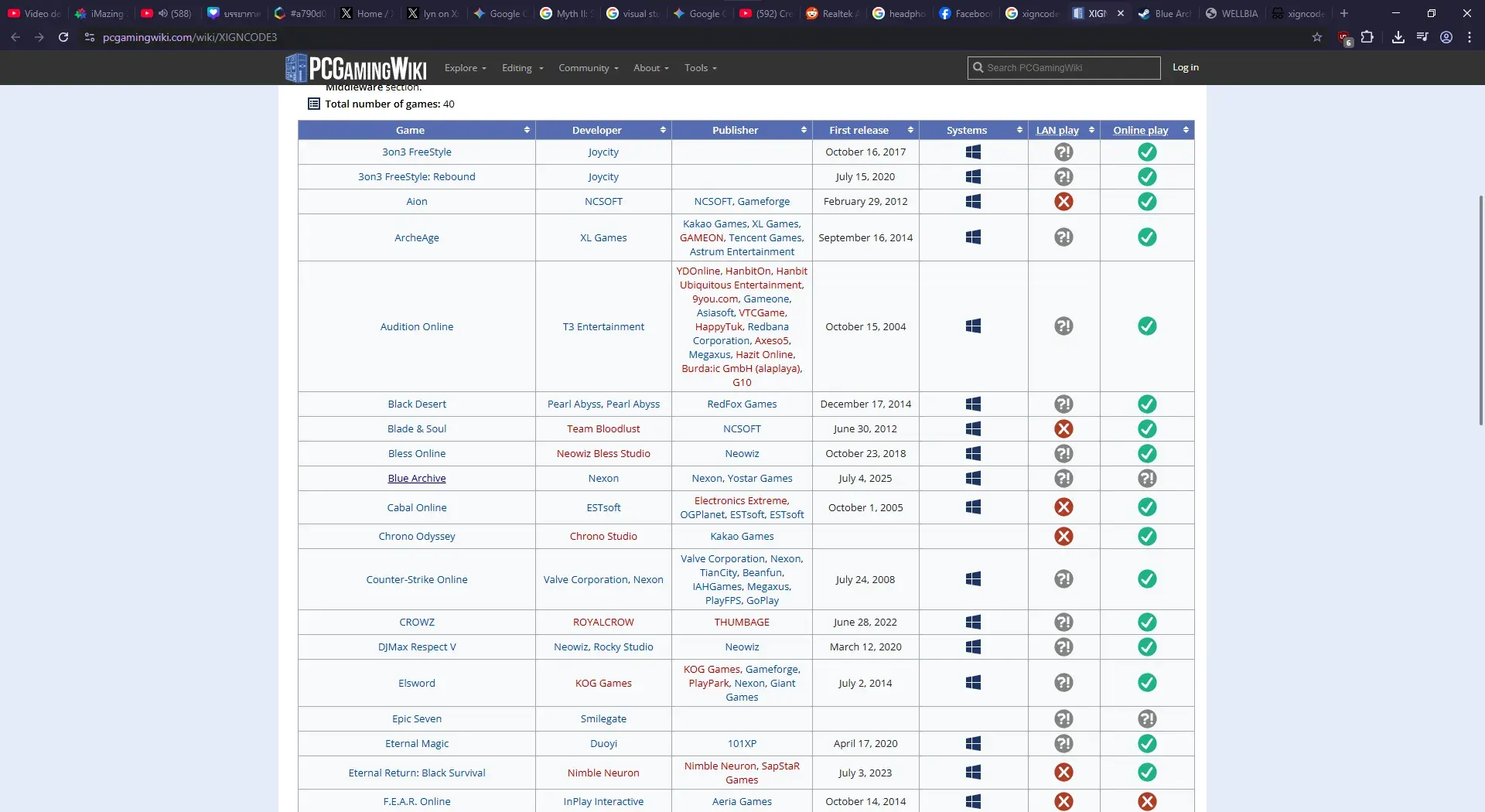1485x812 pixels.
Task: Open the browser Extensions puzzle icon
Action: (1367, 37)
